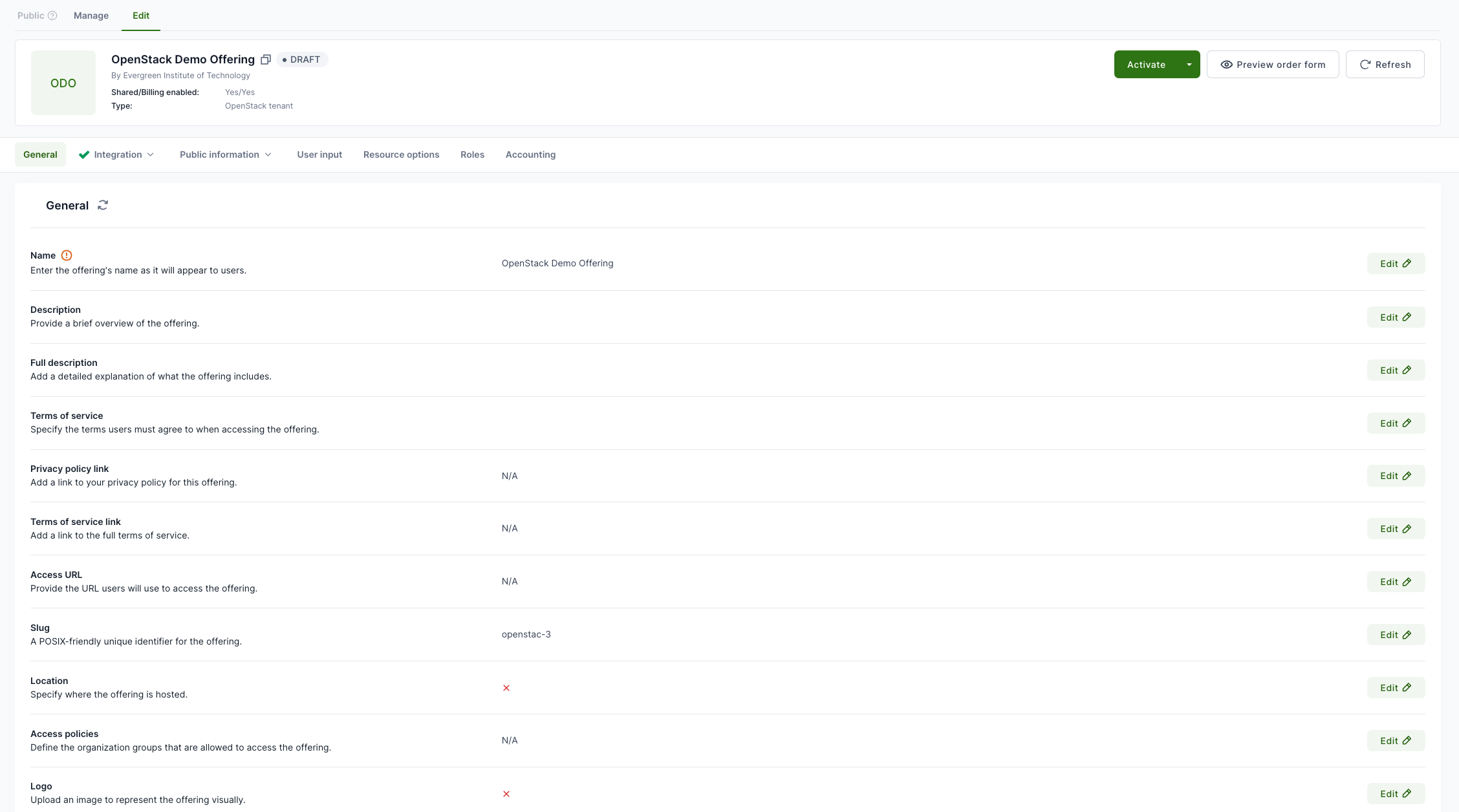Click the refresh icon beside General heading
This screenshot has height=812, width=1459.
coord(103,205)
